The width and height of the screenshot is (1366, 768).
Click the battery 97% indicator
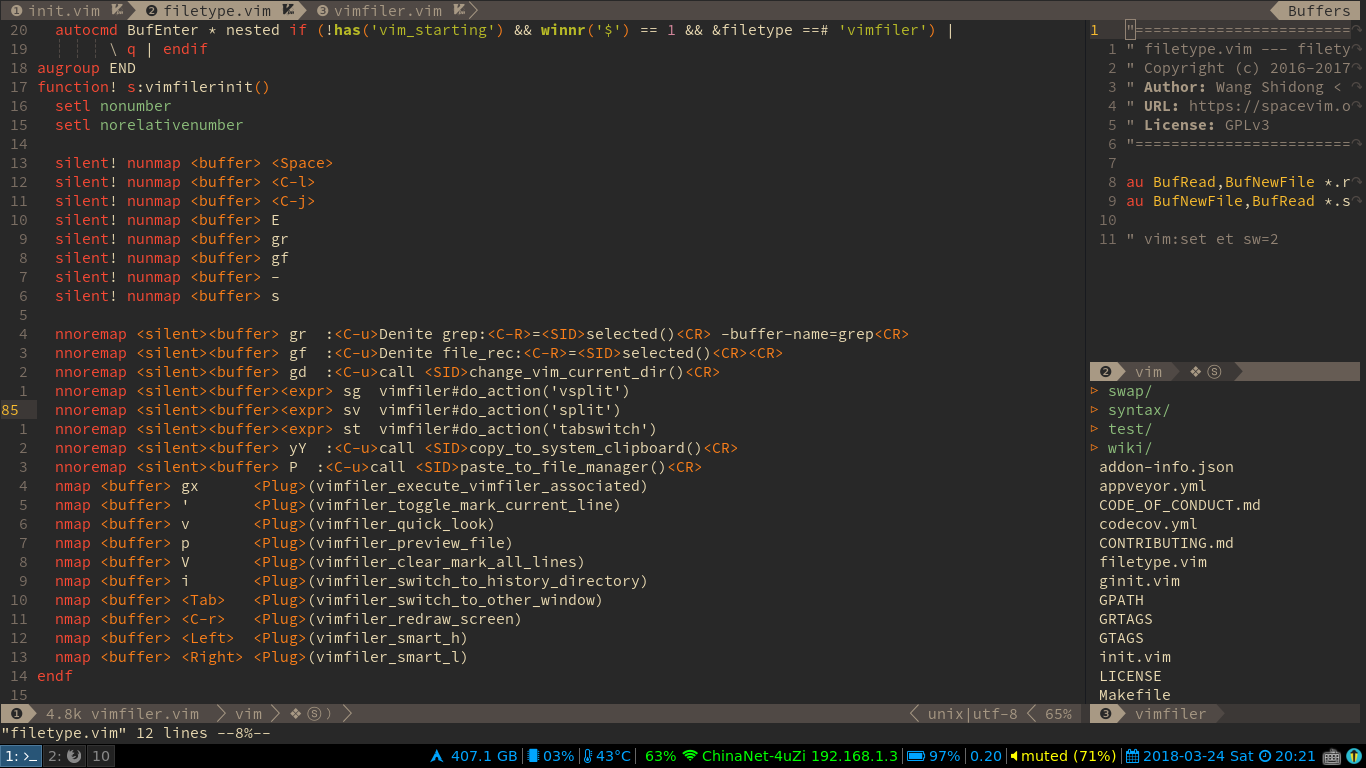pos(933,756)
